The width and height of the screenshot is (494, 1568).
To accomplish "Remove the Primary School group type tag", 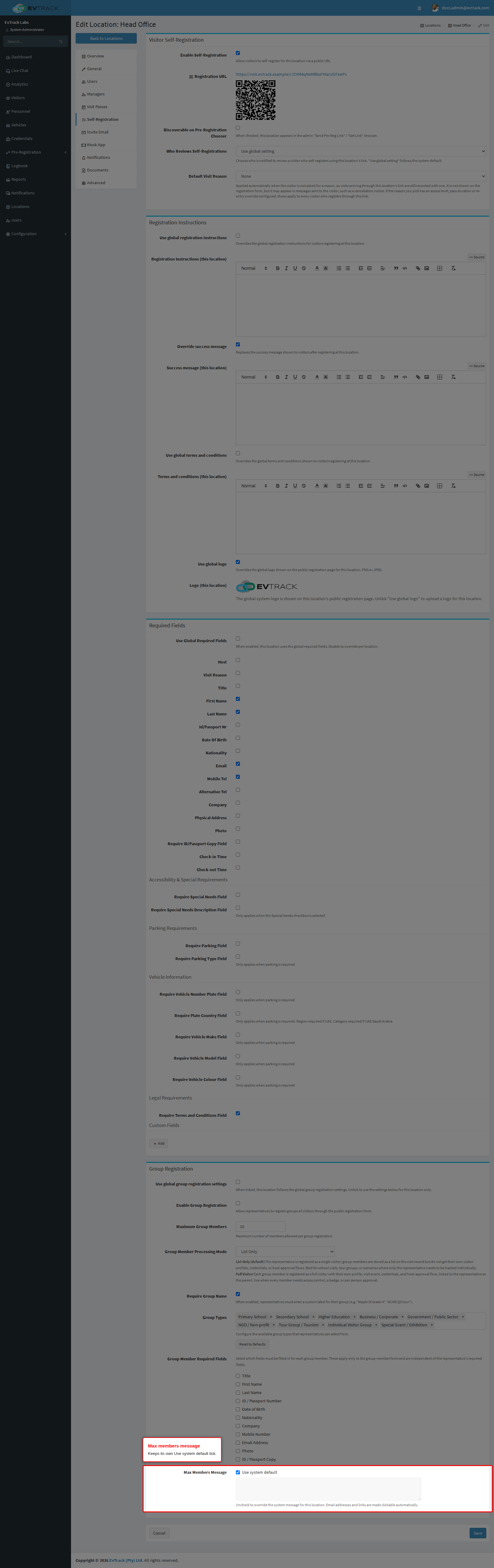I will pos(271,1317).
